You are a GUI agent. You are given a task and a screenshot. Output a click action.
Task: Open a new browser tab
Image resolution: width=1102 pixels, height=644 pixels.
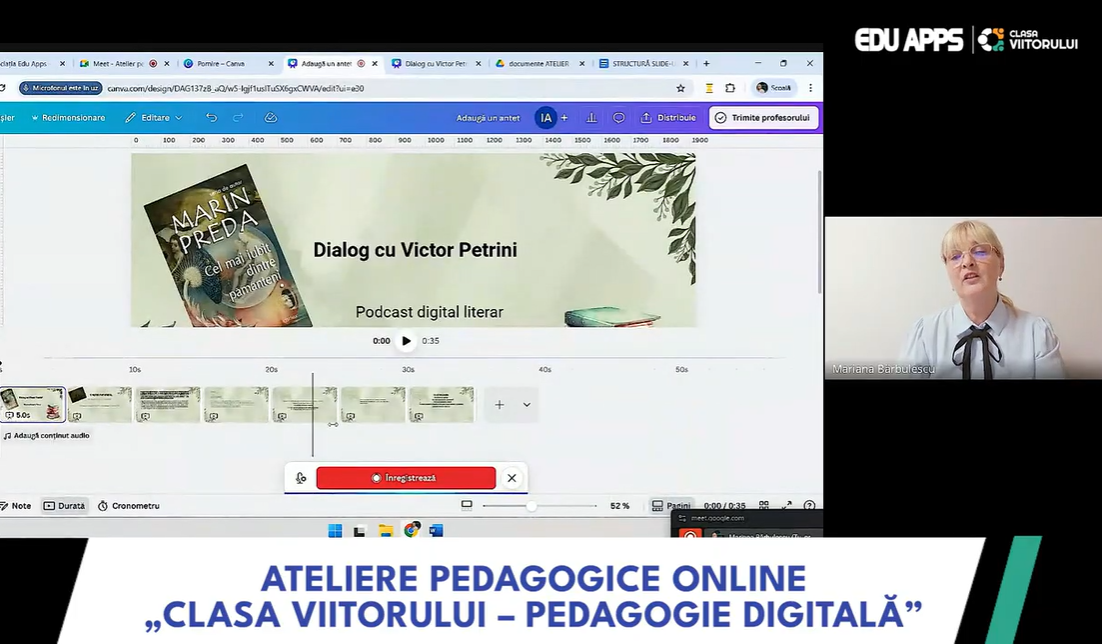pos(706,63)
